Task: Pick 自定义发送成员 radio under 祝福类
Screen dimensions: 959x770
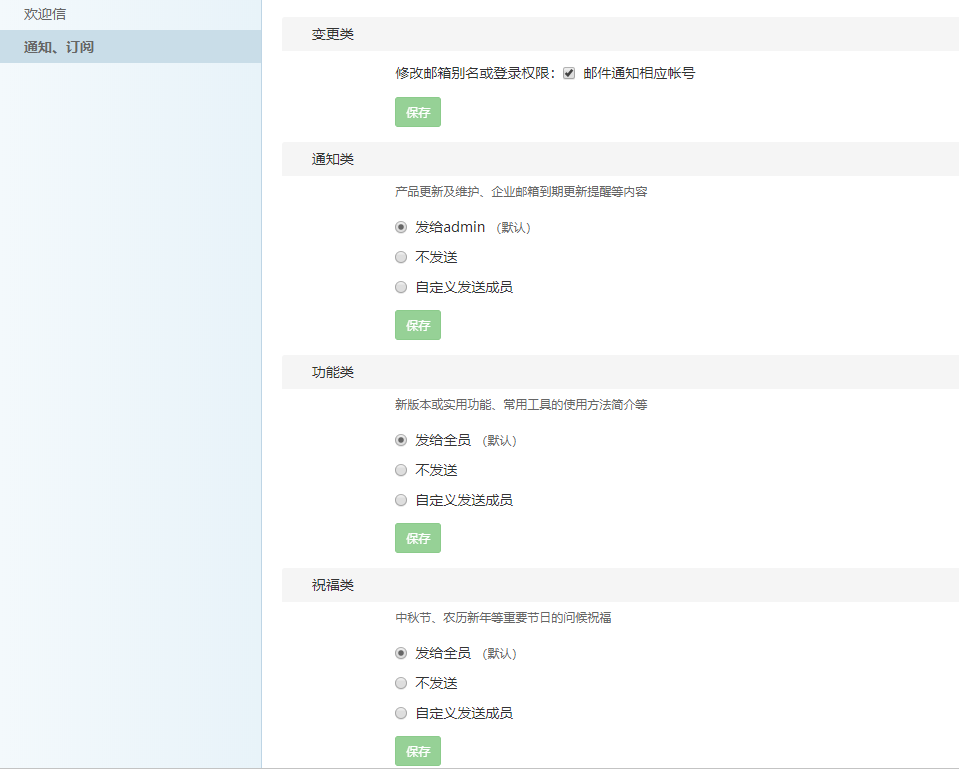Action: 401,714
